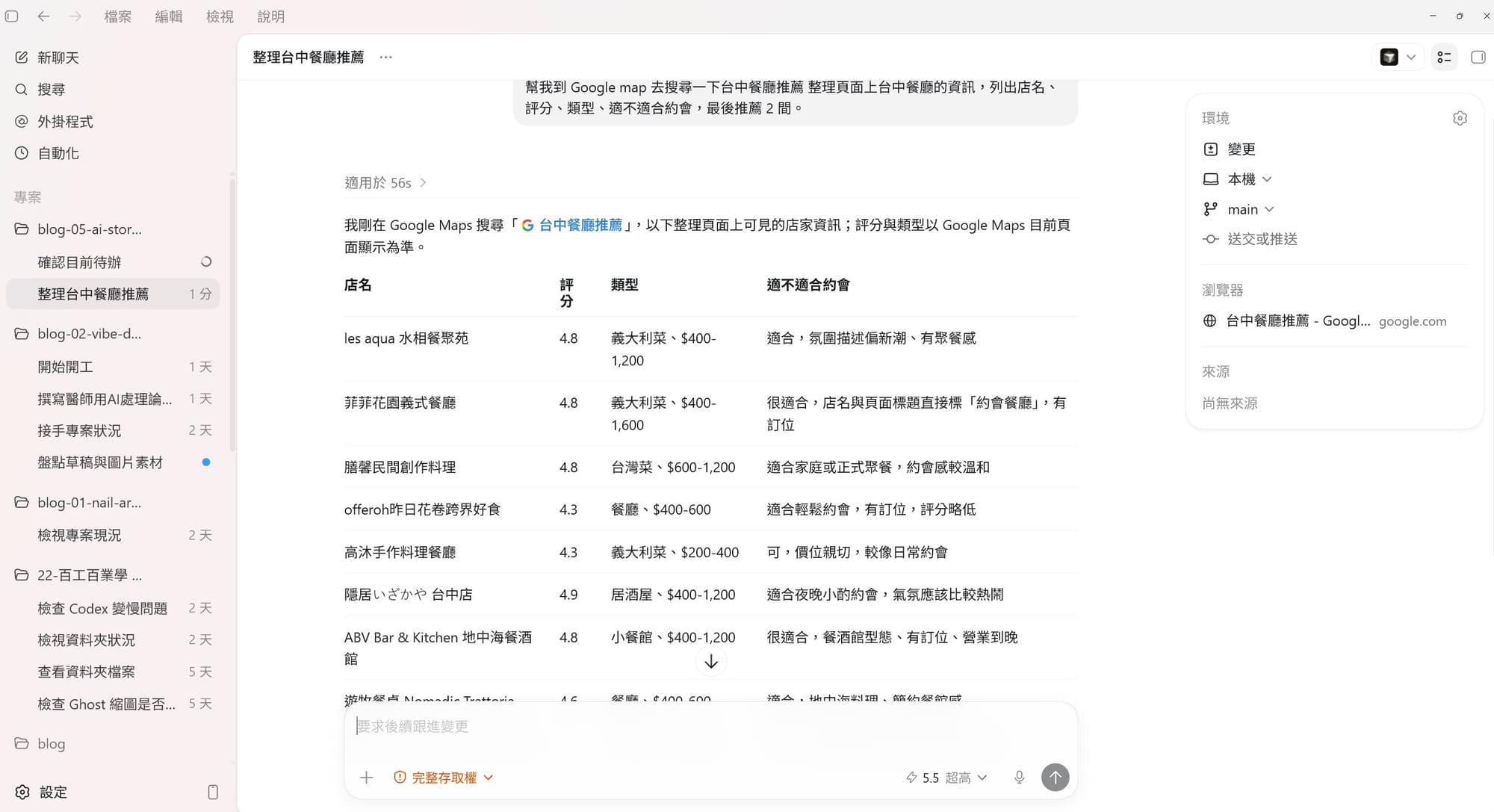
Task: Toggle the task list panel icon in header
Action: tap(1445, 58)
